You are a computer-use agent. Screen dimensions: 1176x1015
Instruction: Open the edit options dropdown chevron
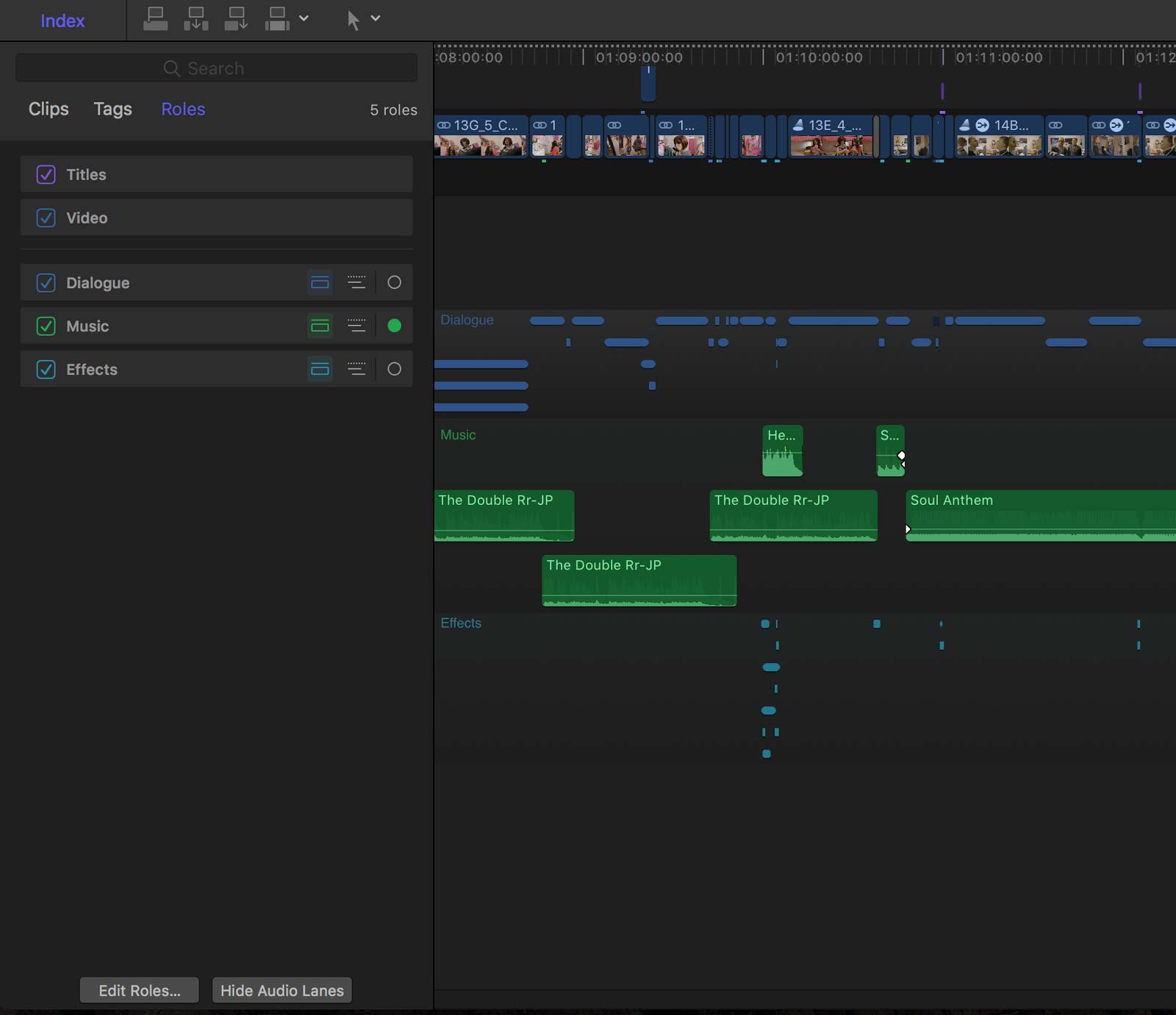304,18
